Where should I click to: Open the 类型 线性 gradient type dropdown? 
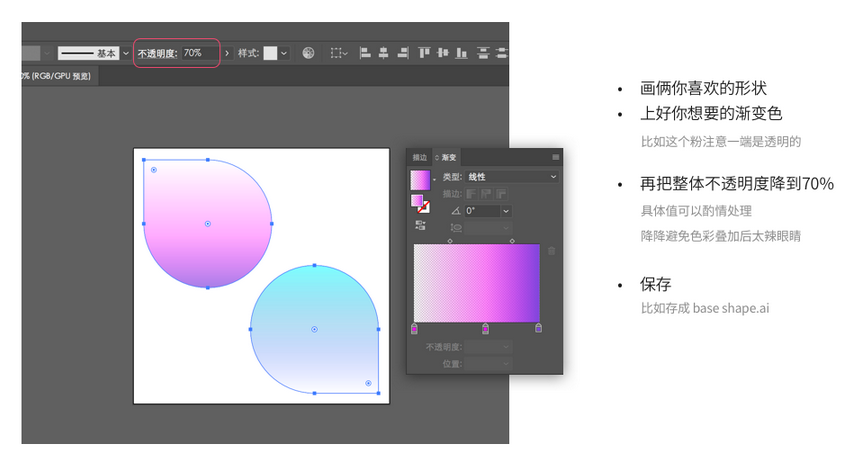click(x=511, y=177)
